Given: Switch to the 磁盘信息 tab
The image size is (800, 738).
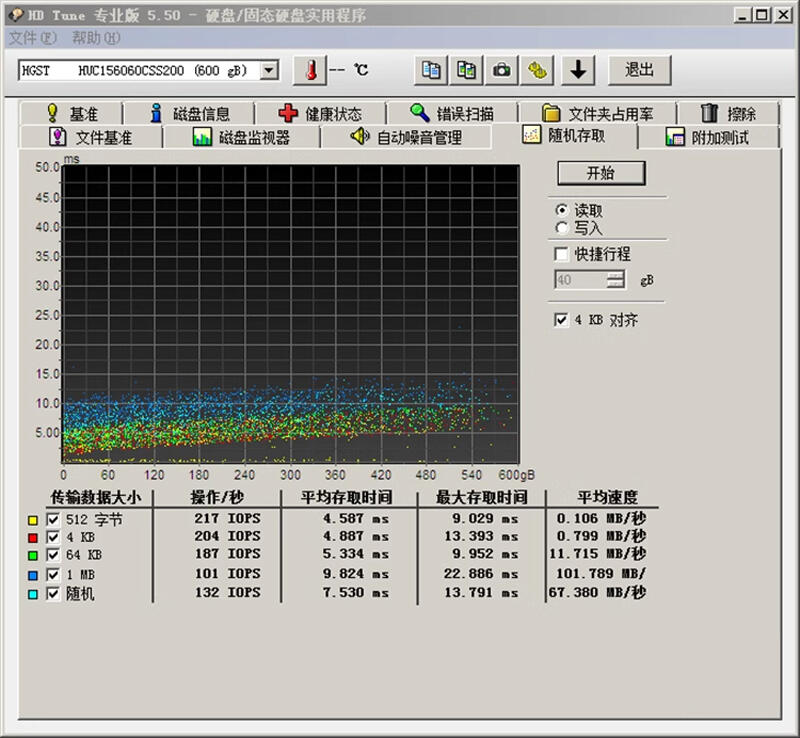Looking at the screenshot, I should 190,113.
